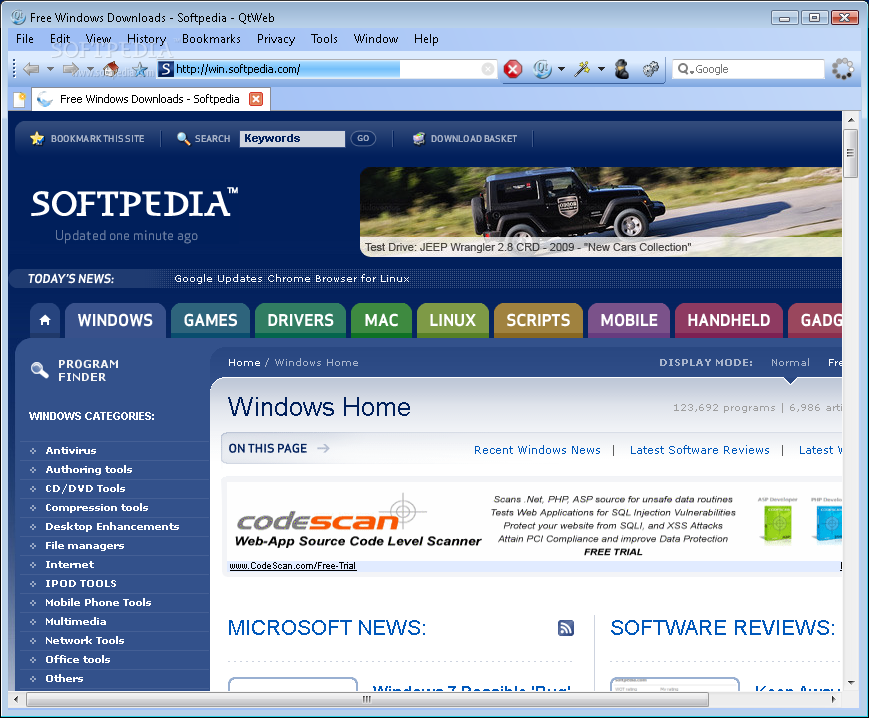Screen dimensions: 869x718
Task: Open the search engine selector magnifier dropdown
Action: pos(686,69)
